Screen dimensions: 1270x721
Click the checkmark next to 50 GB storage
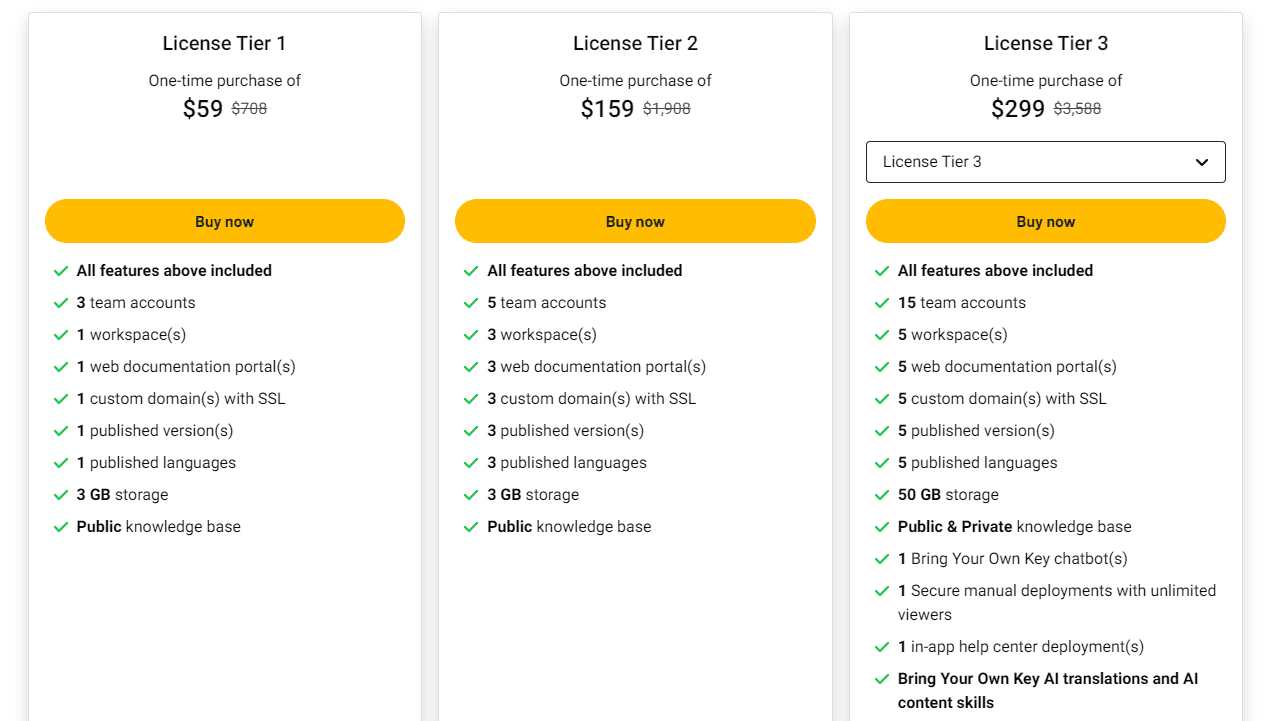tap(882, 494)
